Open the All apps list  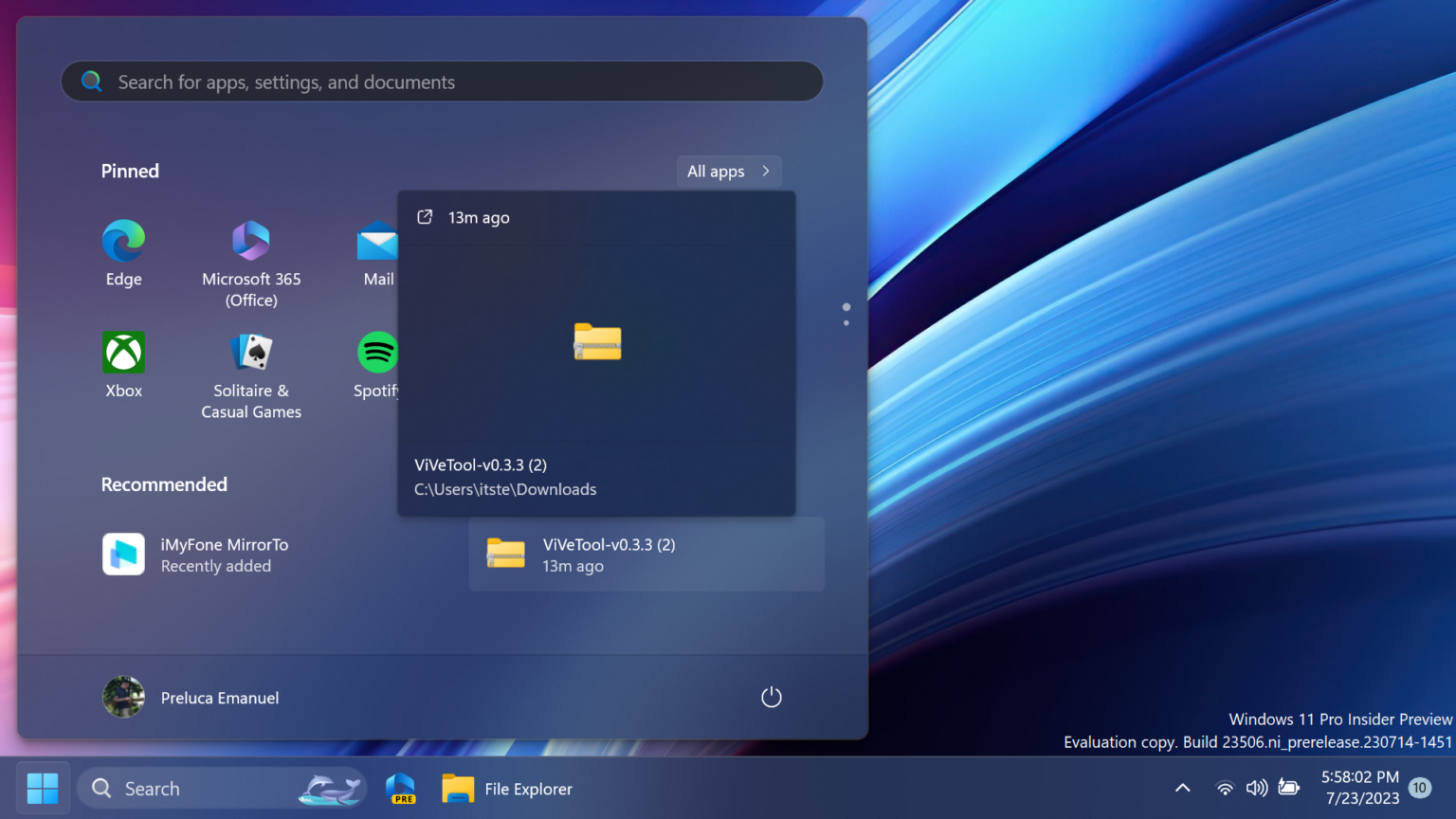coord(727,171)
